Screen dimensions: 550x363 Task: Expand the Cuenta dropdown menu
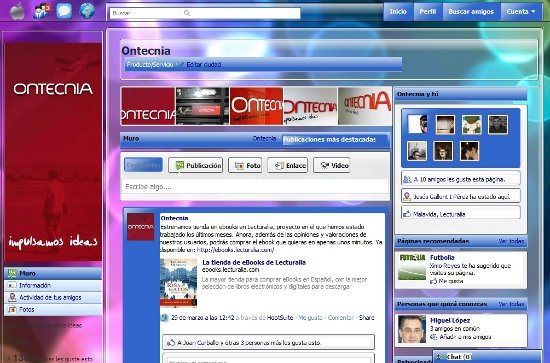521,12
